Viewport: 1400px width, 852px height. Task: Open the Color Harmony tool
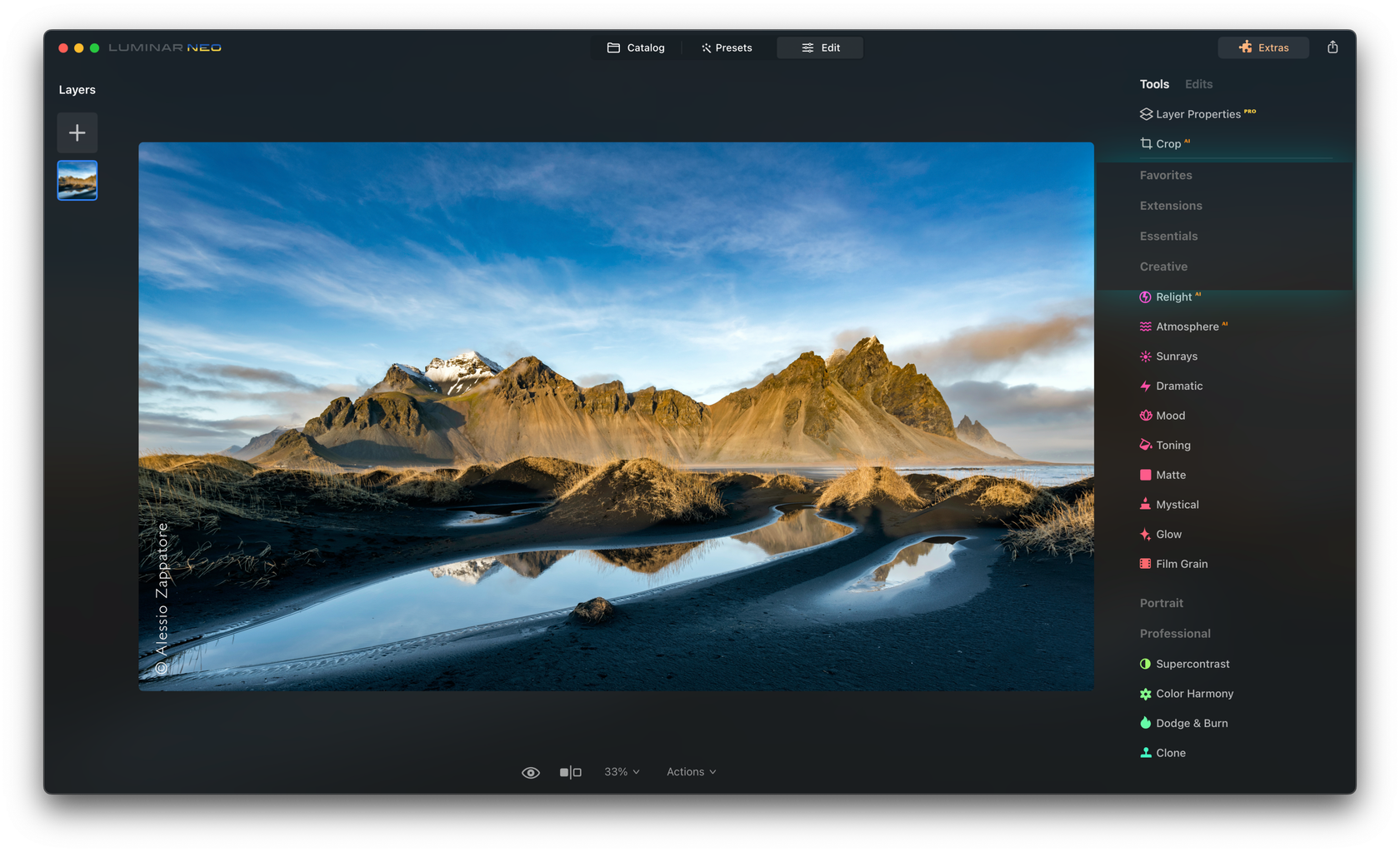point(1194,693)
